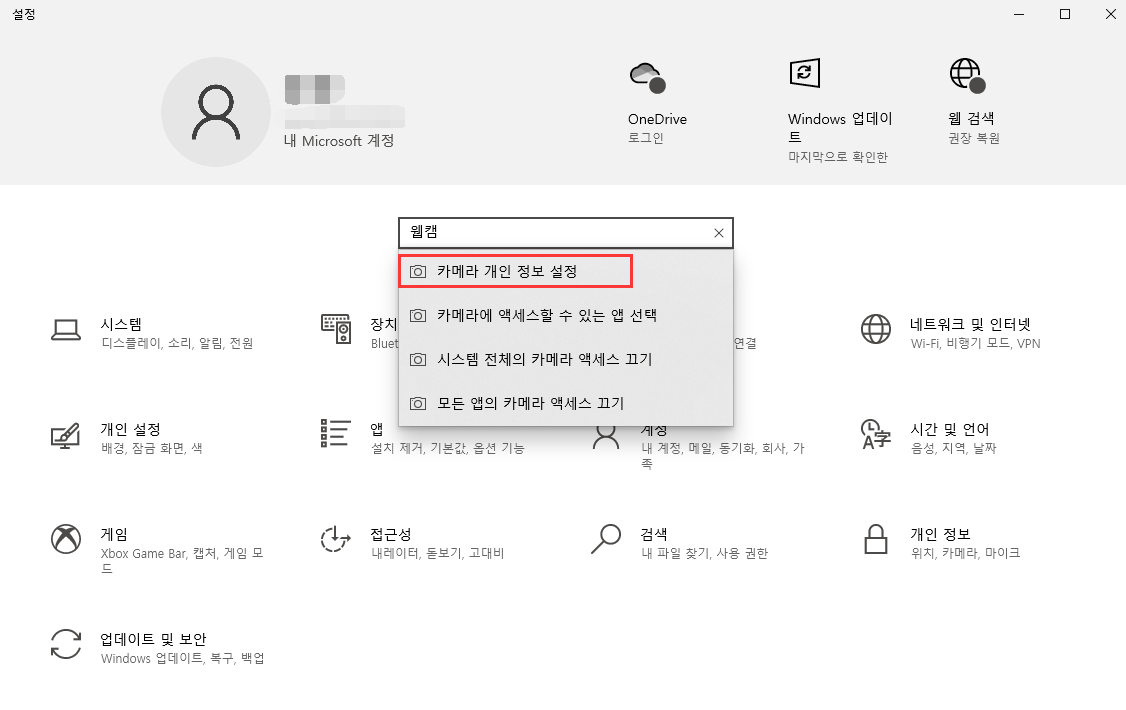Clear the search box with the X
The height and width of the screenshot is (710, 1126).
pos(718,232)
